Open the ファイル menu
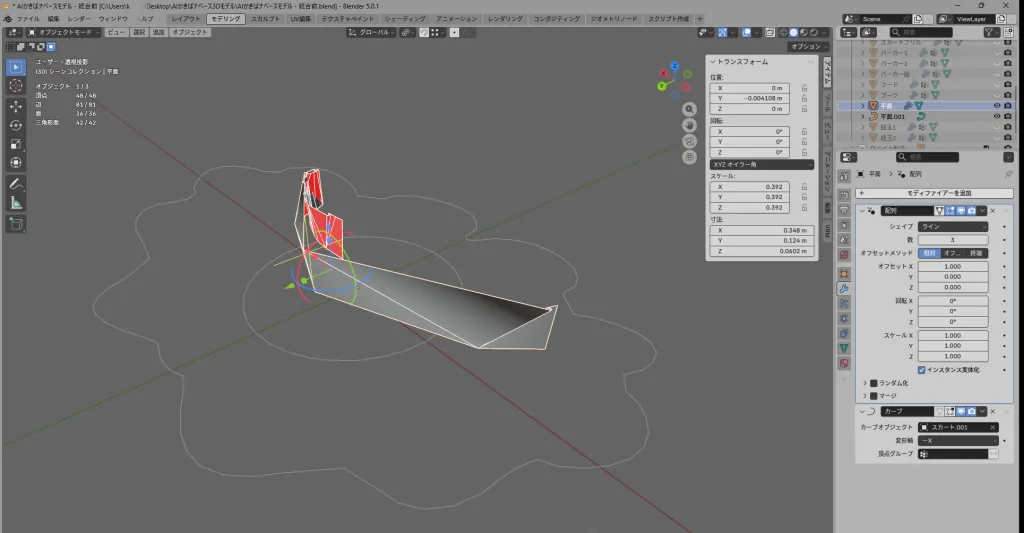The image size is (1024, 533). pyautogui.click(x=28, y=19)
